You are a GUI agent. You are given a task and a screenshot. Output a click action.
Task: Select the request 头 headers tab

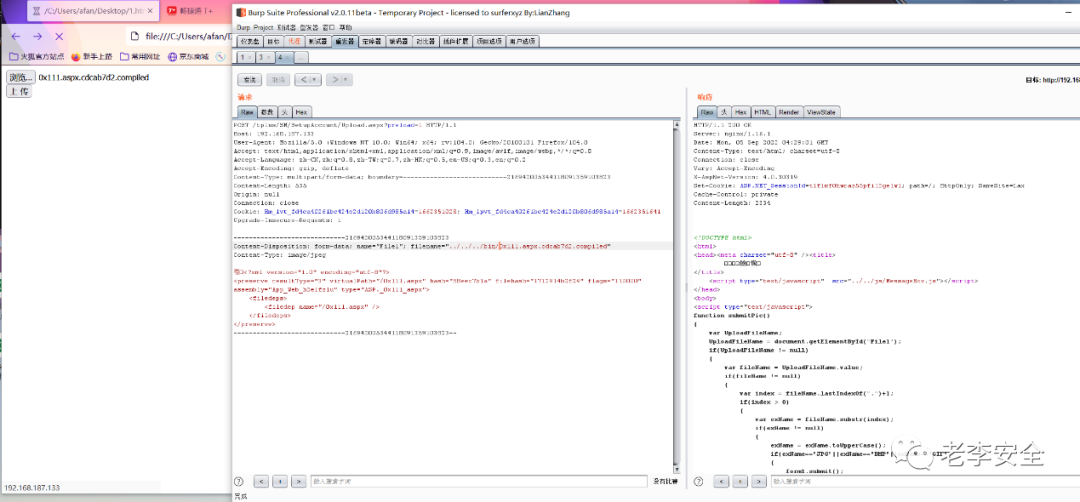(284, 112)
